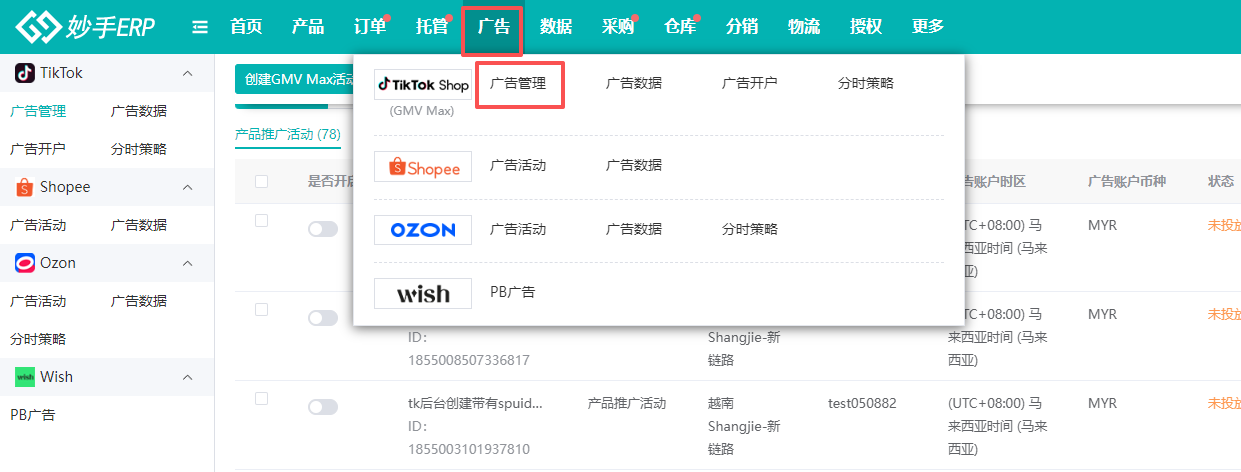Open the 产品 top menu

point(308,27)
